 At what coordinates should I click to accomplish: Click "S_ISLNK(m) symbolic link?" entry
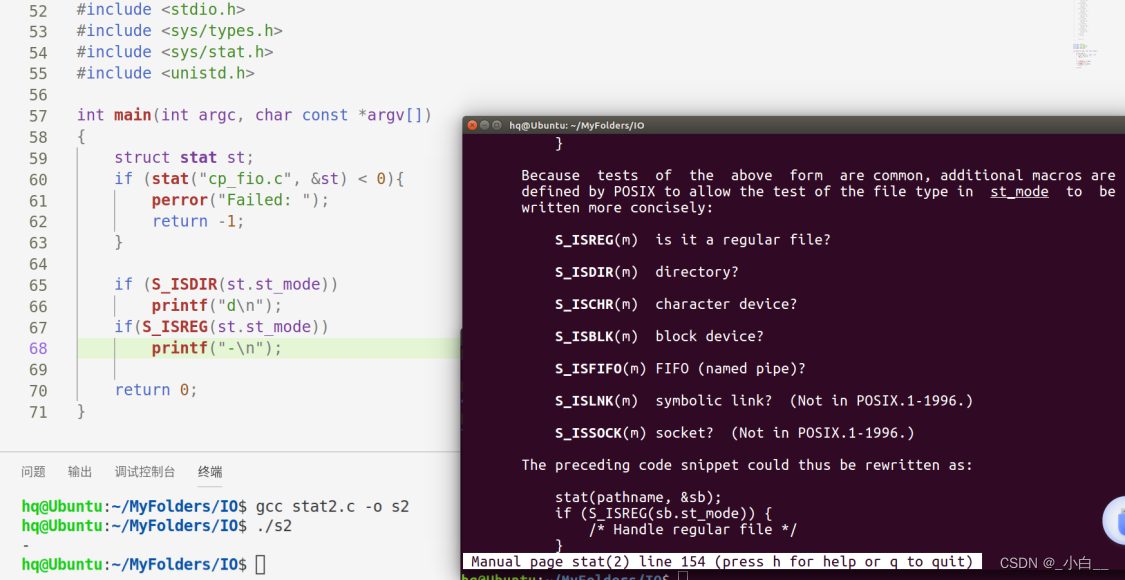[764, 401]
